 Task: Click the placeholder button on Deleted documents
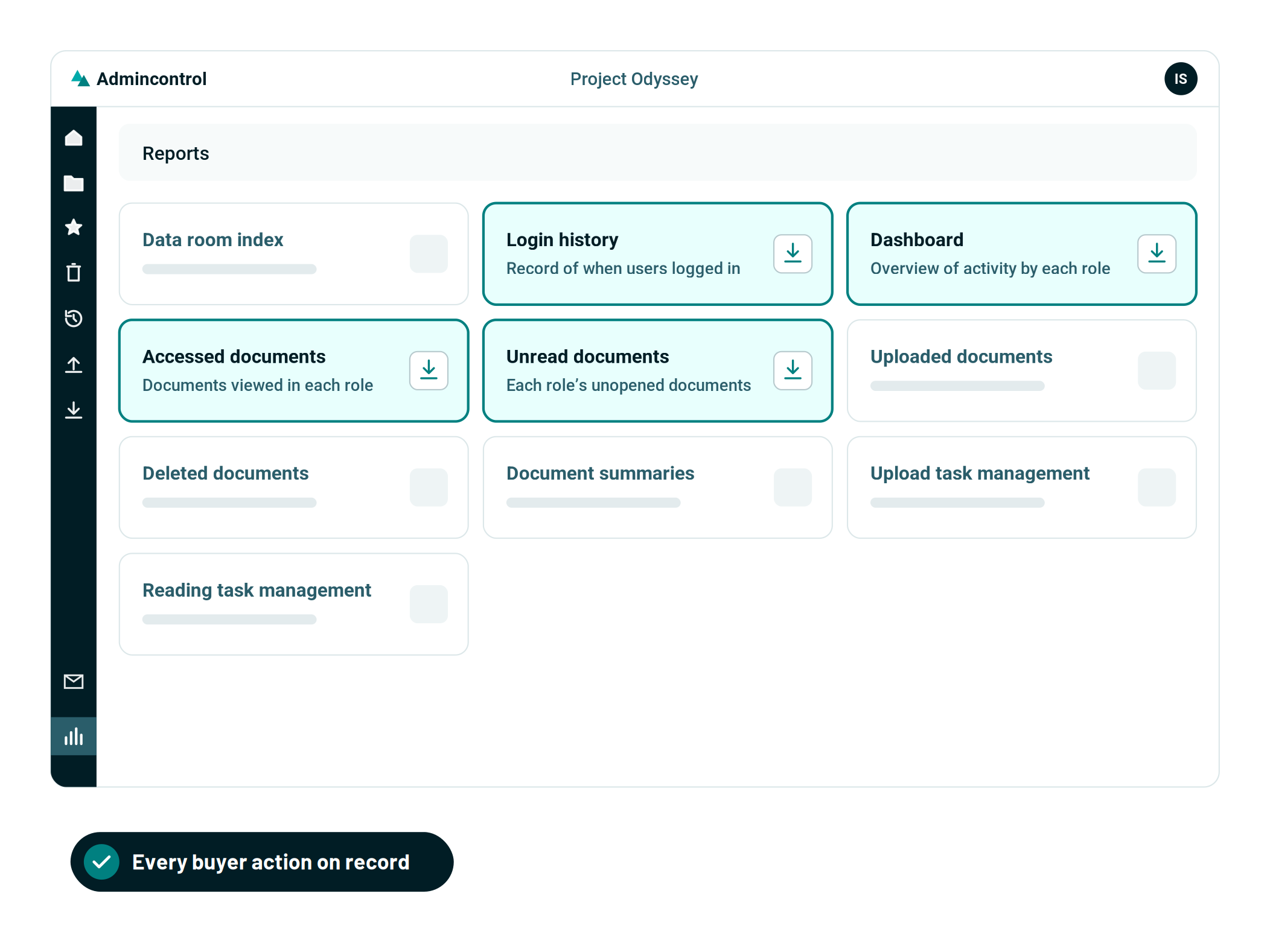pos(429,487)
